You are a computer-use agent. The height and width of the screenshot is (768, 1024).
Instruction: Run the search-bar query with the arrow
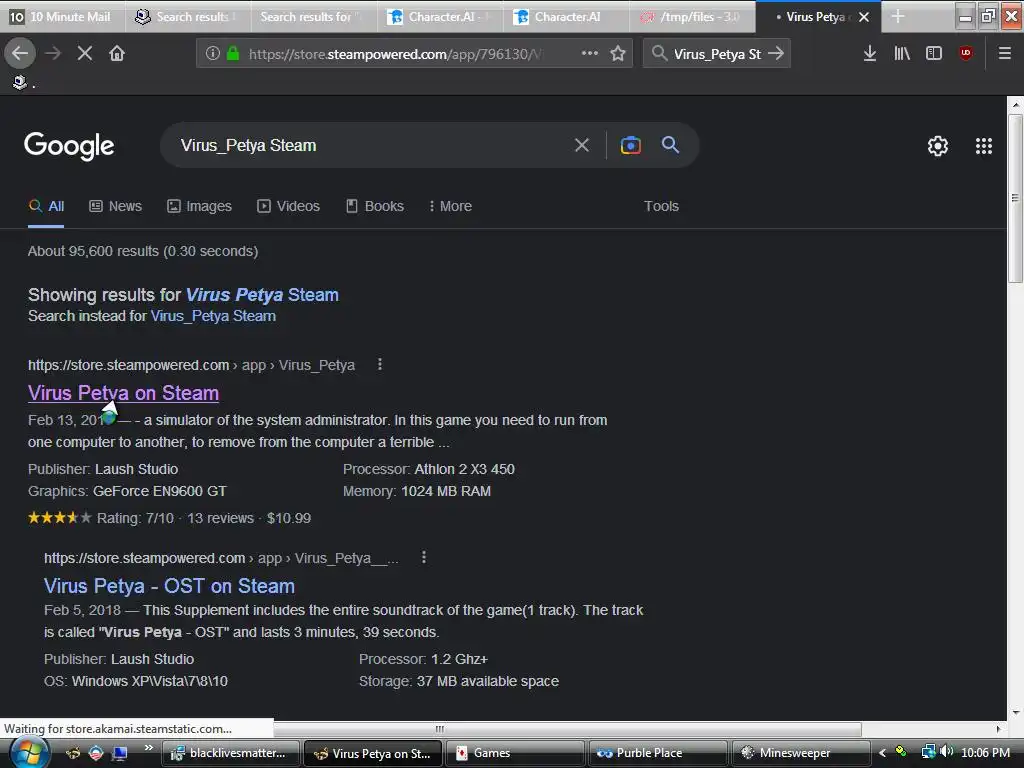pyautogui.click(x=776, y=54)
